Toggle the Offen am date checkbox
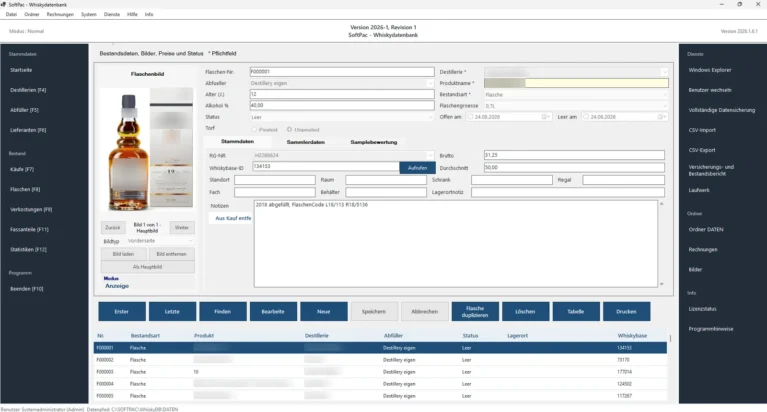The width and height of the screenshot is (767, 412). 471,117
